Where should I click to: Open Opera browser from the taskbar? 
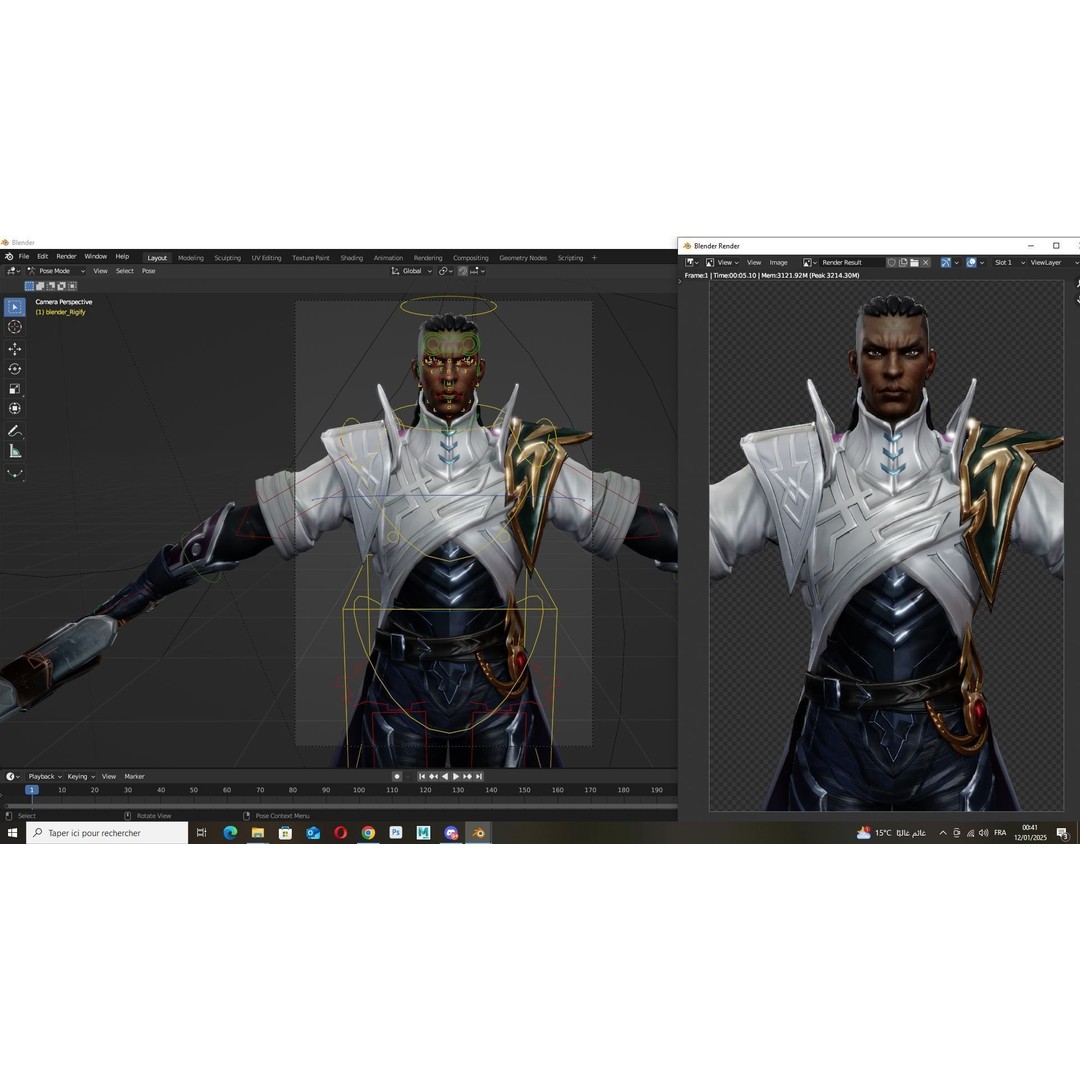click(x=341, y=833)
